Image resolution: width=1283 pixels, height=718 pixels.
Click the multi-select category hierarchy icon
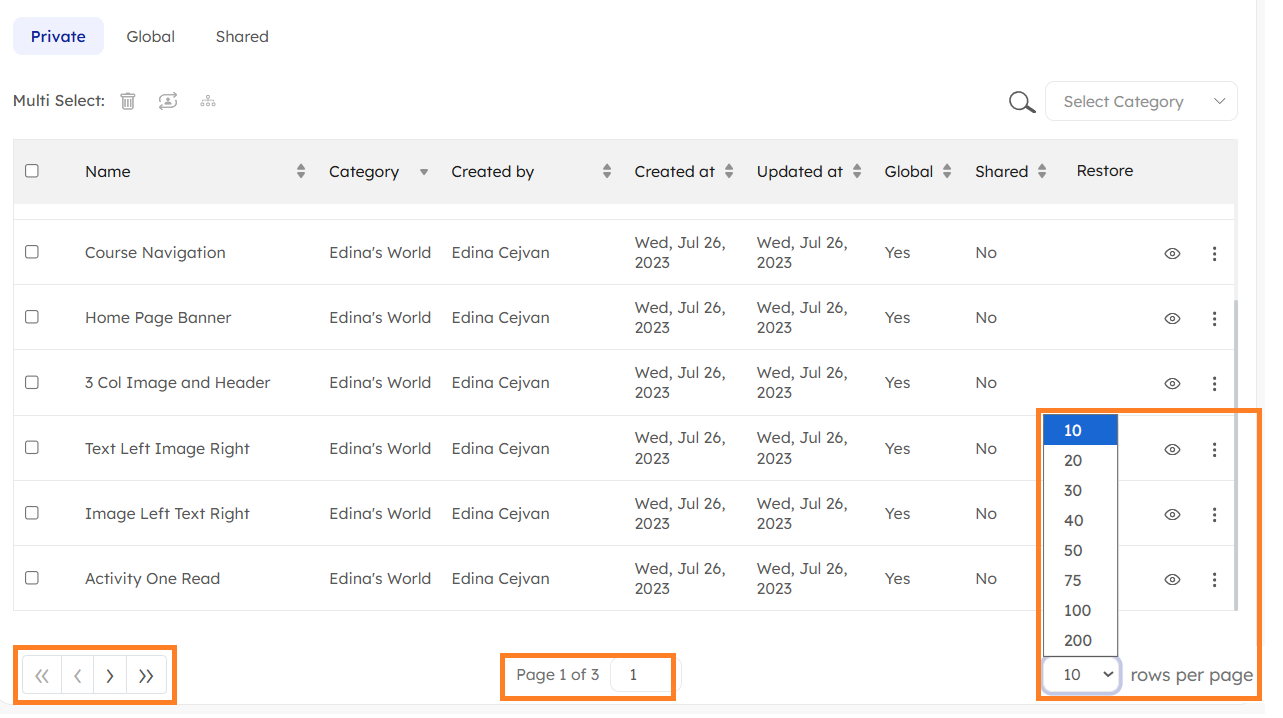(x=208, y=101)
